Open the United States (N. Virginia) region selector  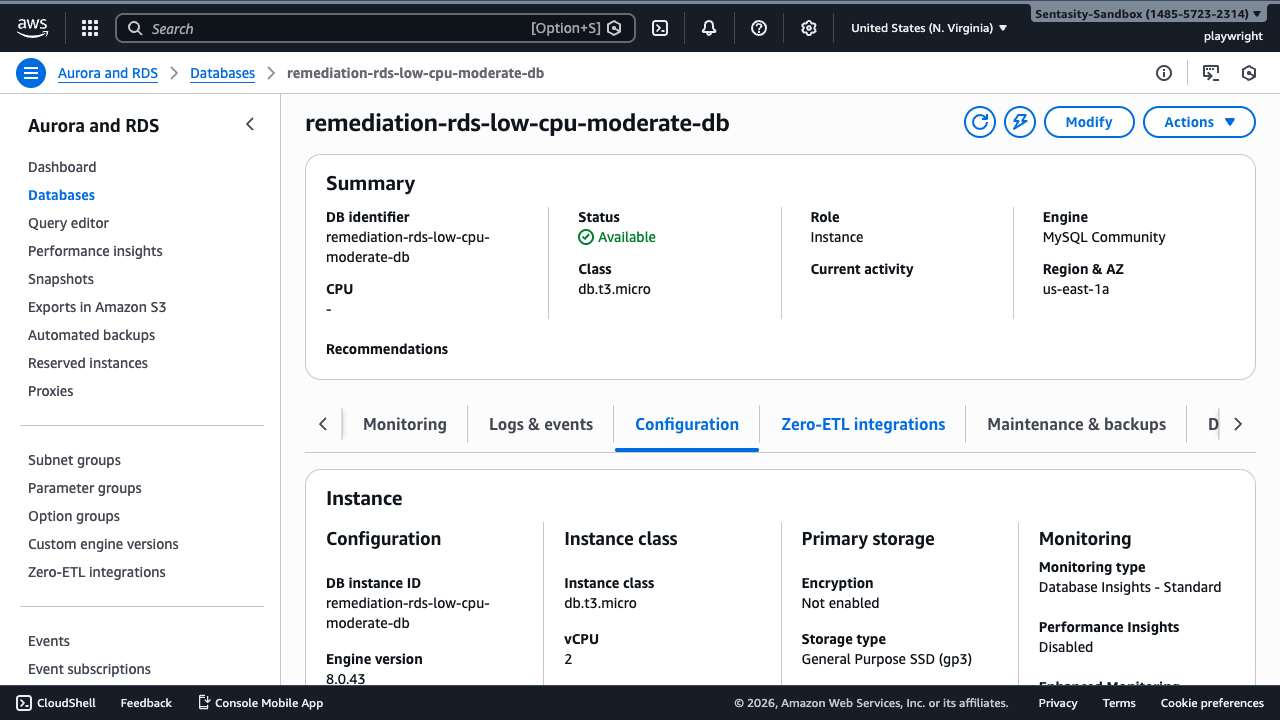929,28
